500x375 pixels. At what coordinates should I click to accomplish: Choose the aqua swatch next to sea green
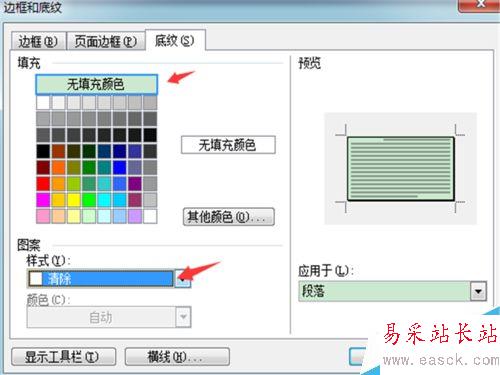(104, 184)
